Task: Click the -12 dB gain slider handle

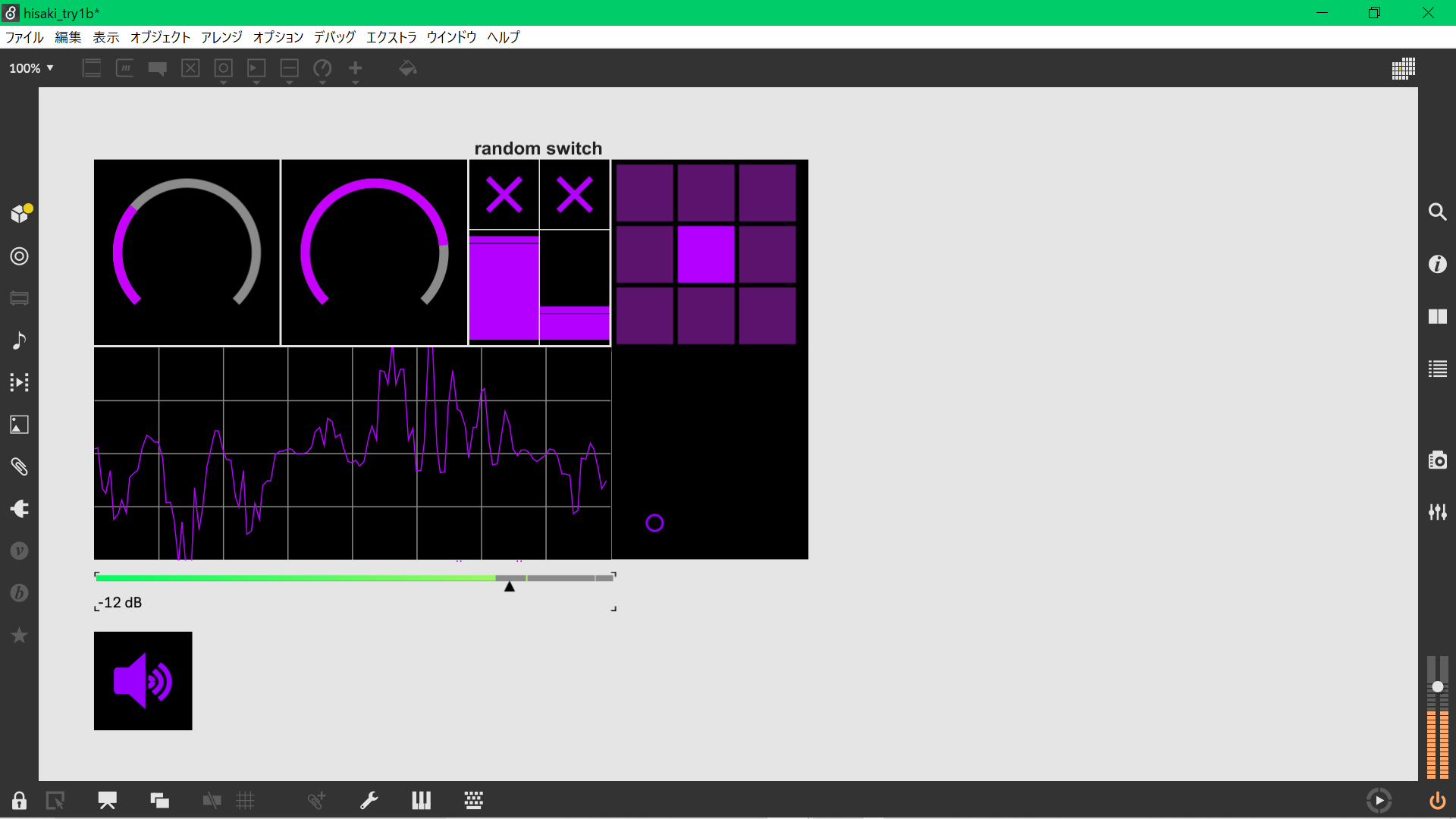Action: click(x=510, y=585)
